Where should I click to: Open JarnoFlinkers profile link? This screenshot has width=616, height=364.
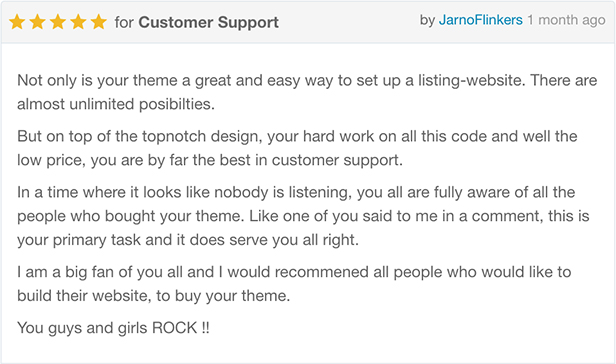click(480, 20)
